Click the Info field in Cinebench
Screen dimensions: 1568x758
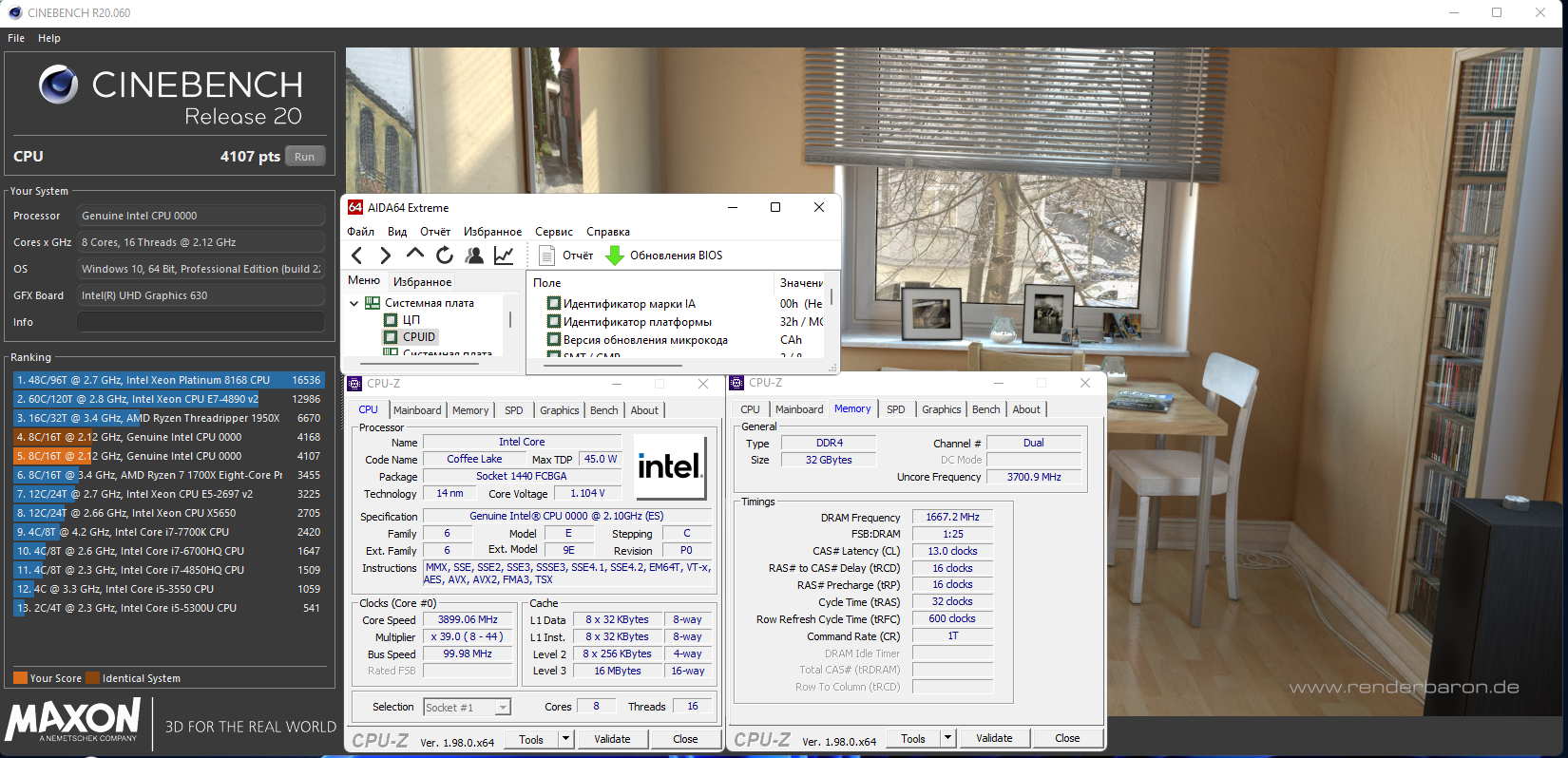(x=201, y=322)
